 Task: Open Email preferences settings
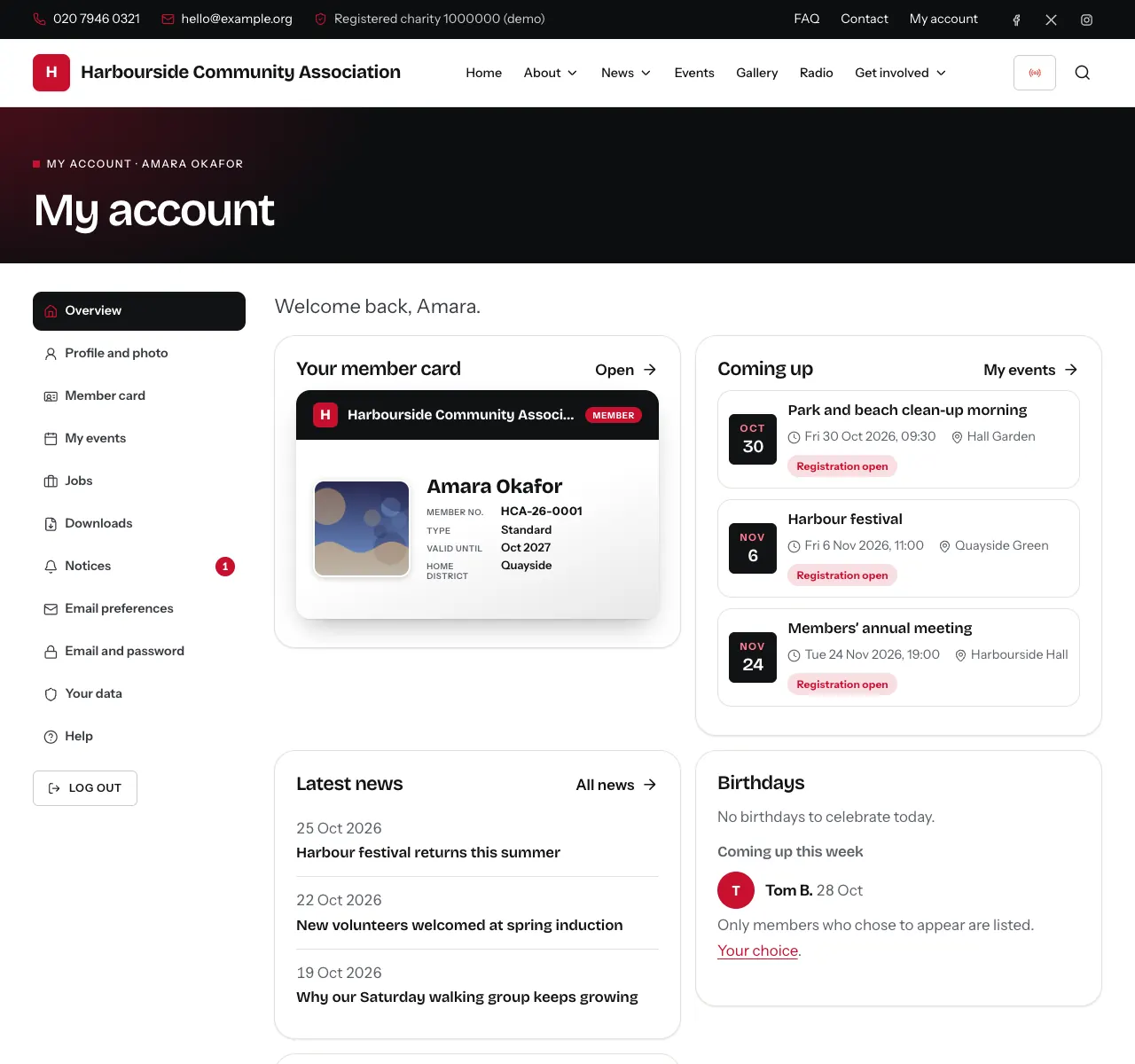(x=139, y=609)
